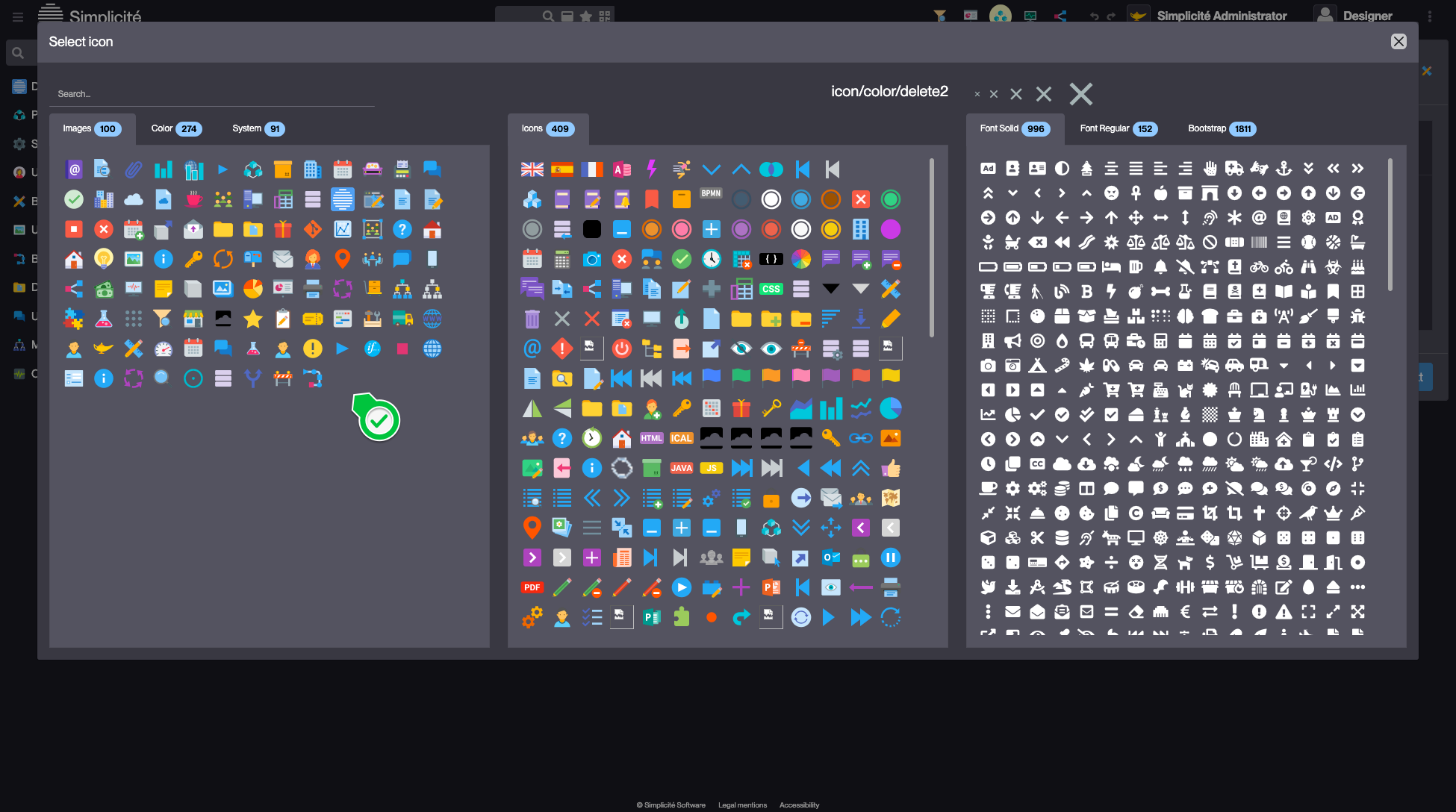The image size is (1456, 812).
Task: Click the largest delete2 preview cross
Action: (1080, 94)
